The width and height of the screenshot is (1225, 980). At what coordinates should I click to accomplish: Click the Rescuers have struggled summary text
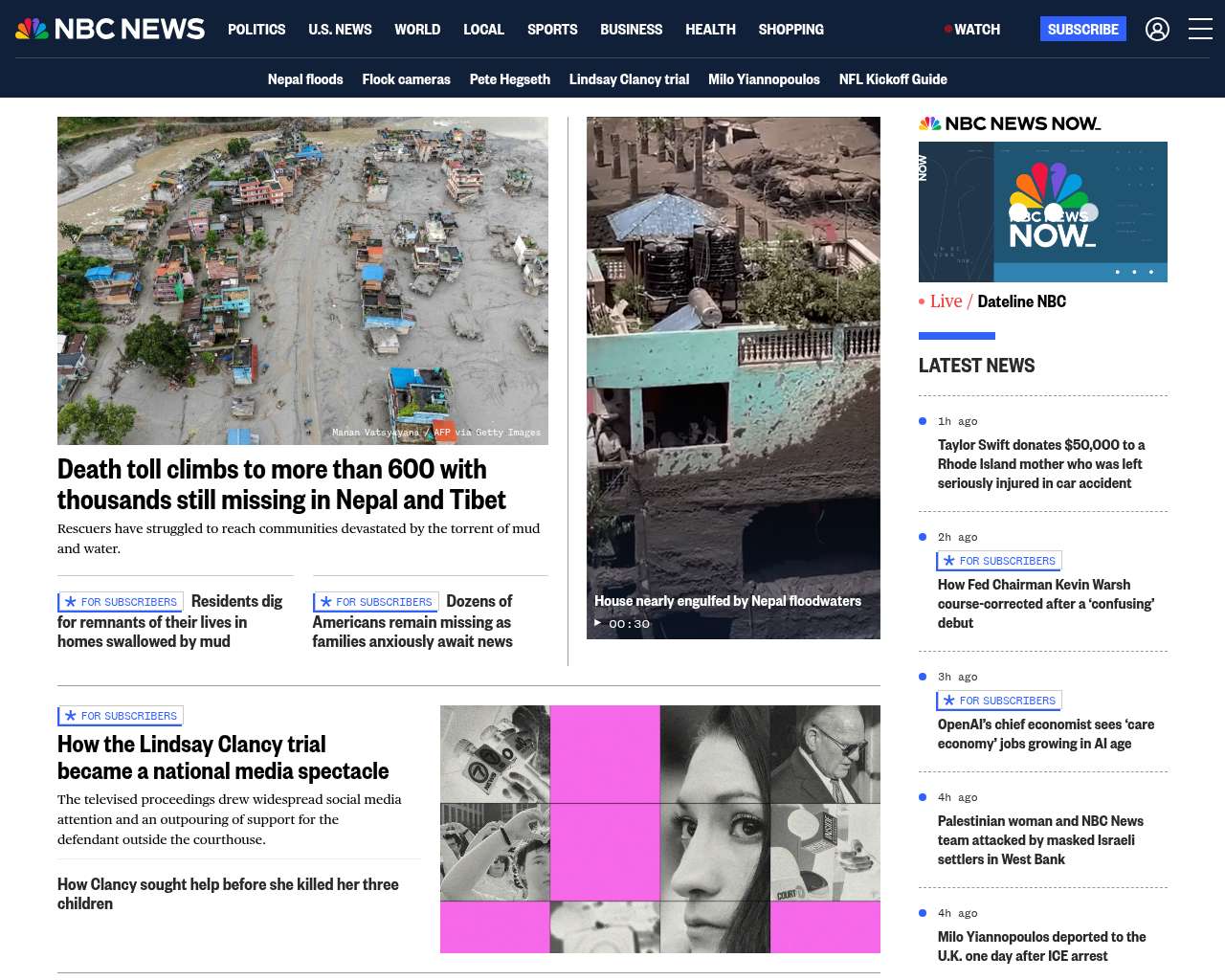[x=299, y=539]
